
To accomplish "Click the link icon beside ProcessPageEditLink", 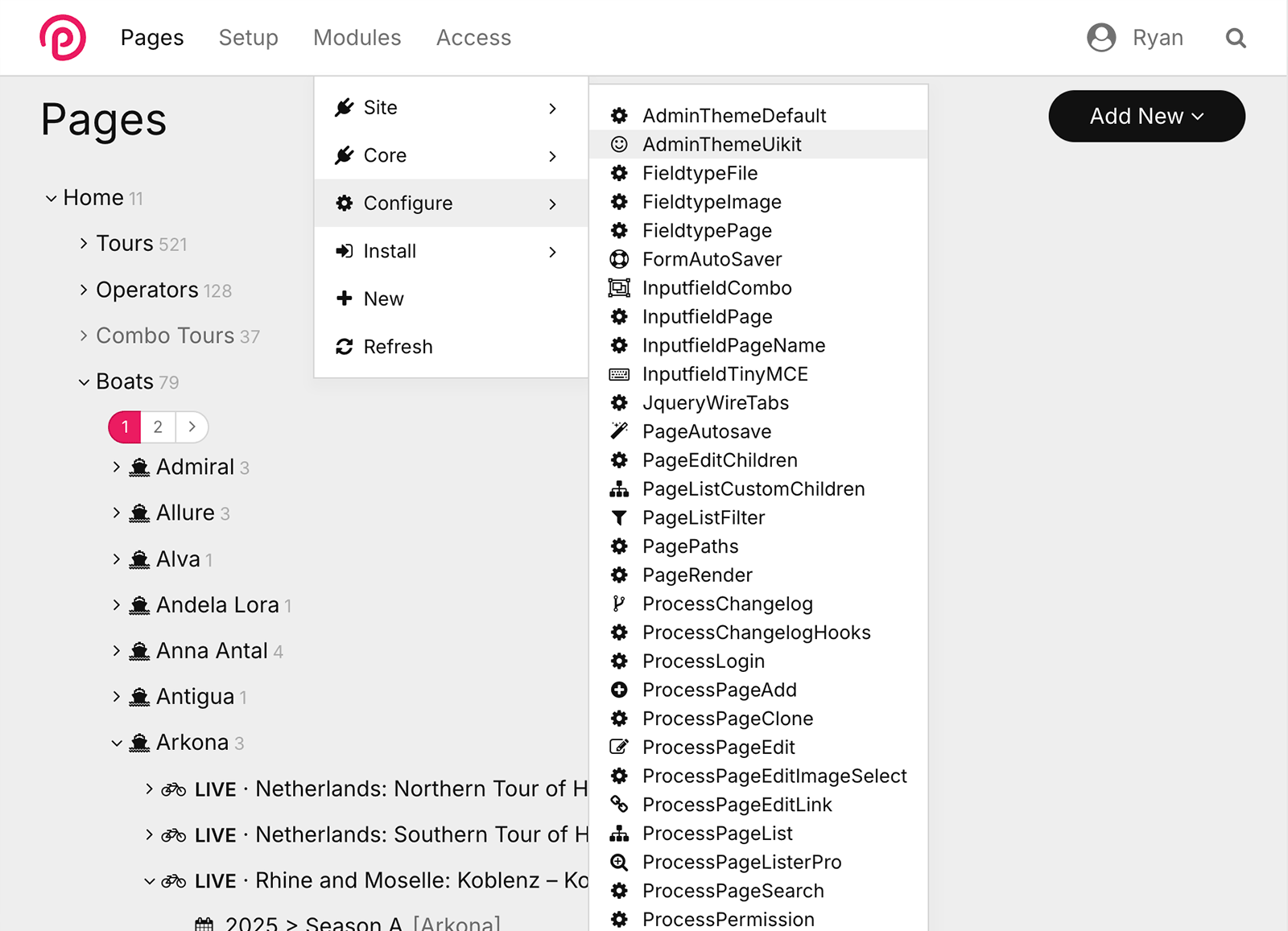I will click(x=619, y=805).
